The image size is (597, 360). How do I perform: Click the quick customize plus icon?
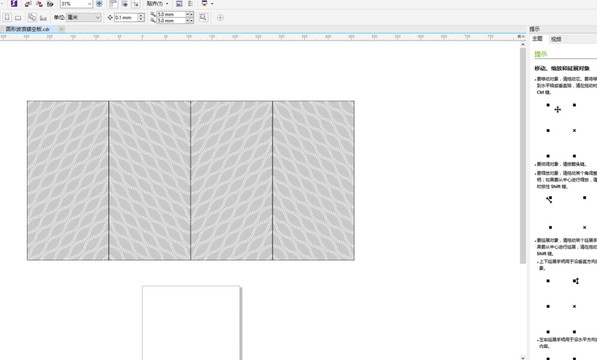coord(220,18)
